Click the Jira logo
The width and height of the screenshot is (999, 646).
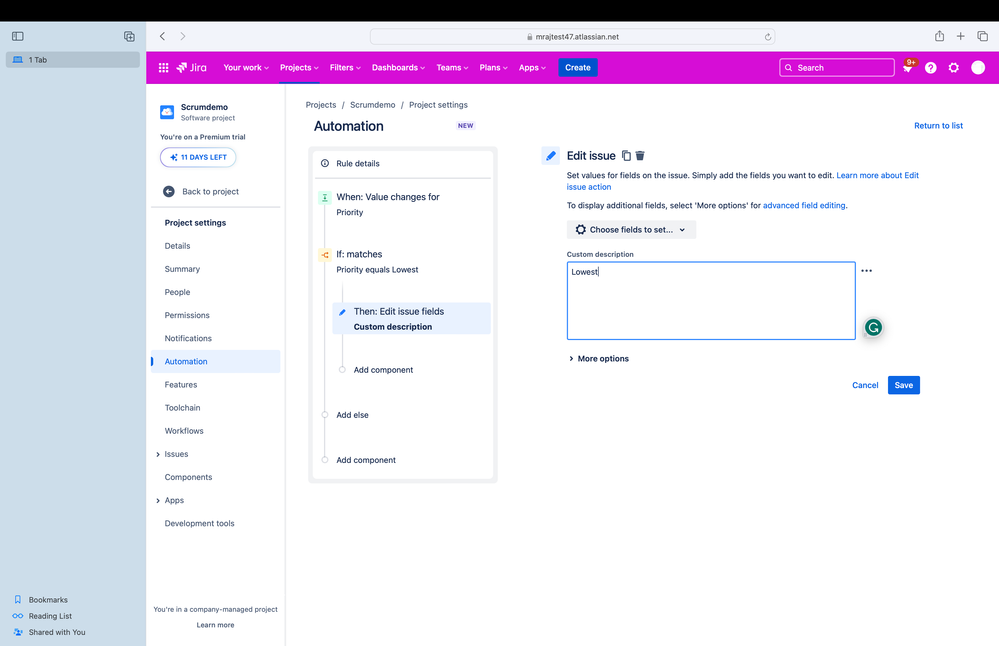pos(192,68)
